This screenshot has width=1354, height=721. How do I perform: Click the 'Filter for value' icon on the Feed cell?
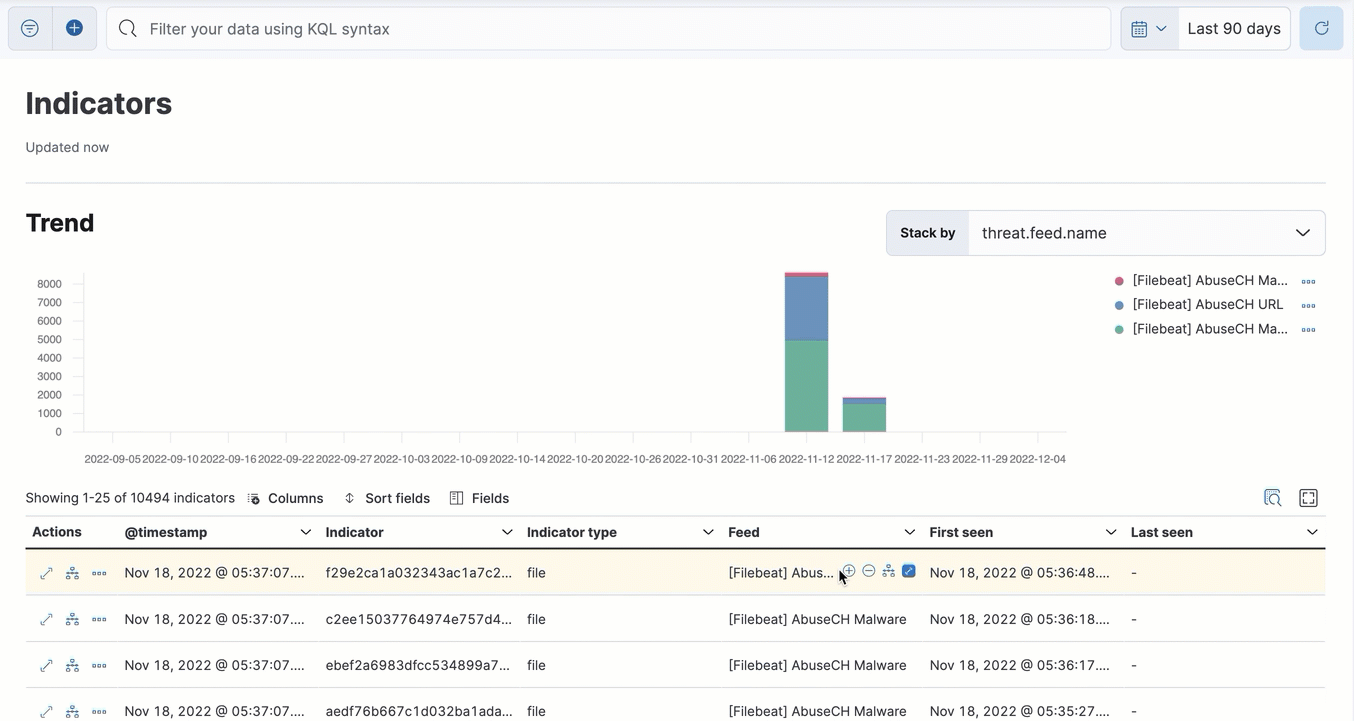click(x=848, y=570)
